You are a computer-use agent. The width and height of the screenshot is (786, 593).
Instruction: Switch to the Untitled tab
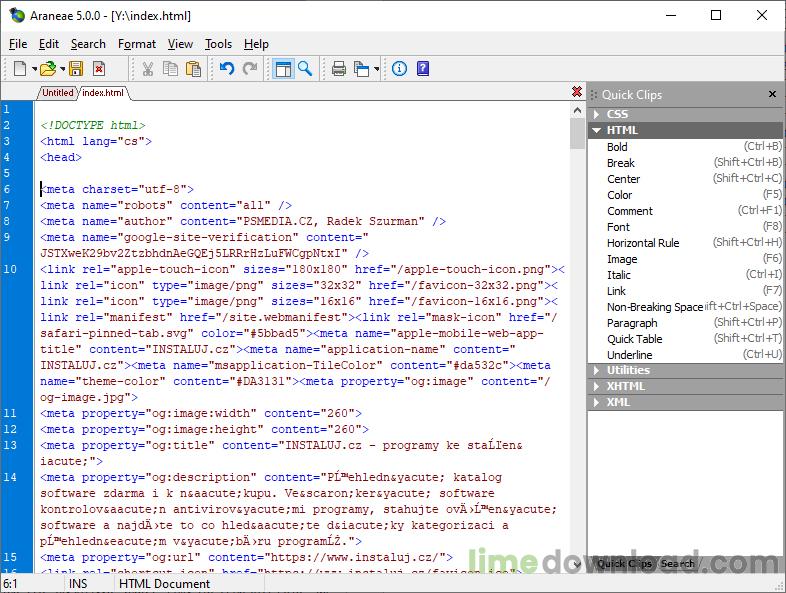click(58, 93)
